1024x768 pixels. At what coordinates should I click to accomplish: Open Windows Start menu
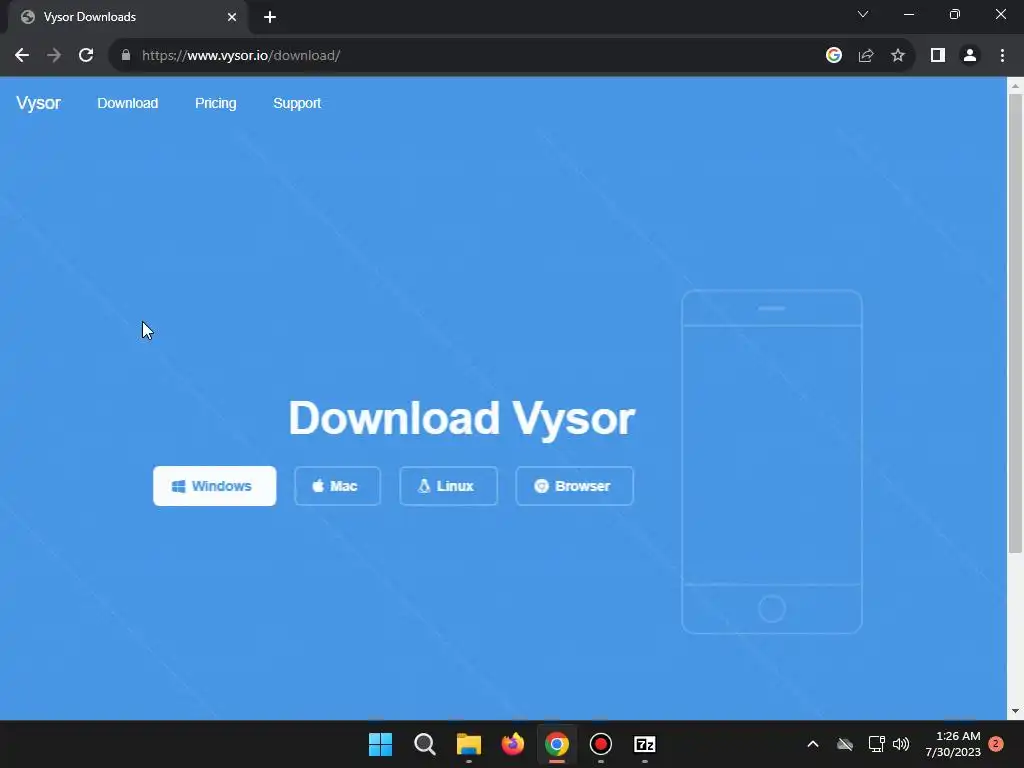tap(380, 744)
